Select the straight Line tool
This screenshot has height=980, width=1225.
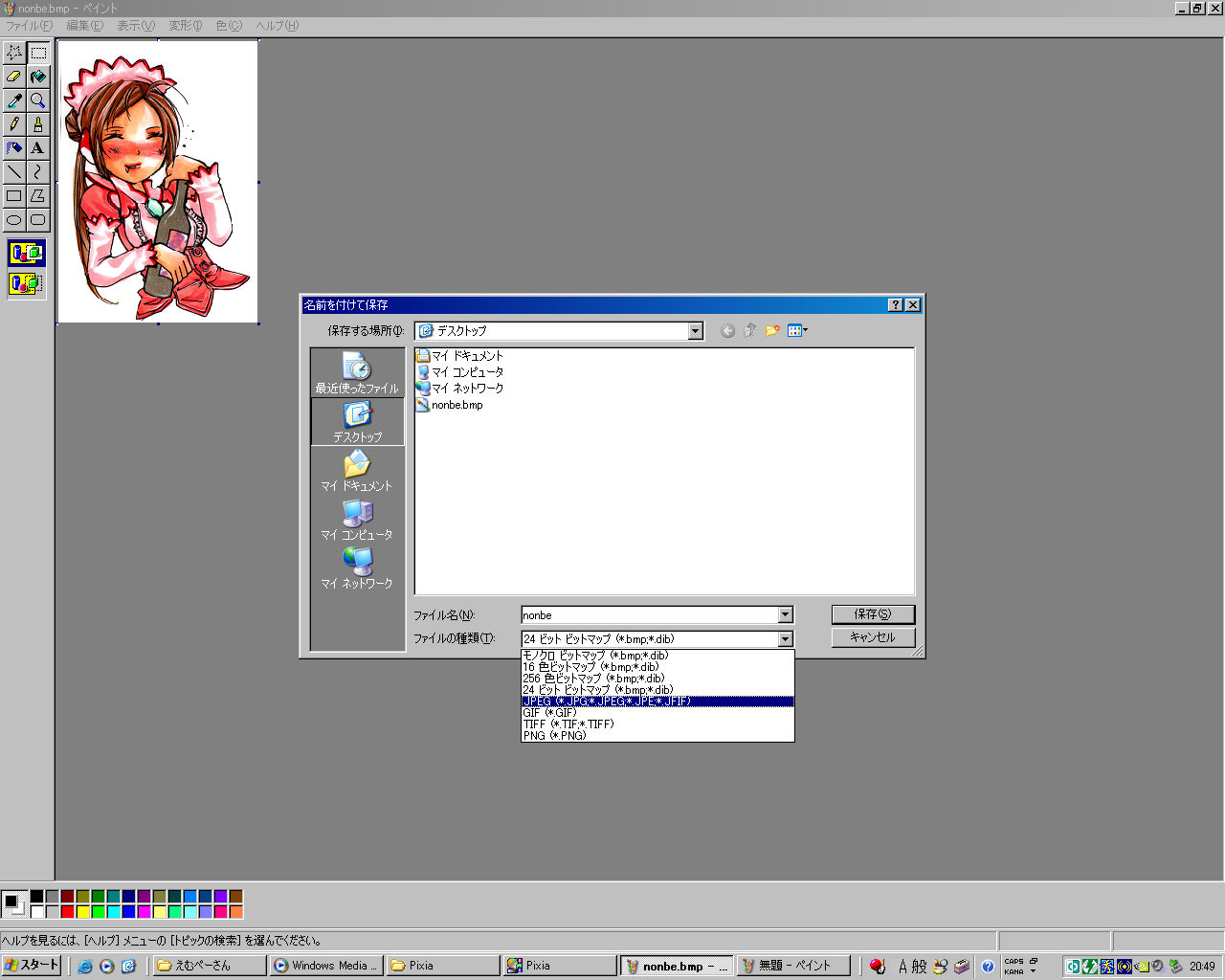pos(14,172)
